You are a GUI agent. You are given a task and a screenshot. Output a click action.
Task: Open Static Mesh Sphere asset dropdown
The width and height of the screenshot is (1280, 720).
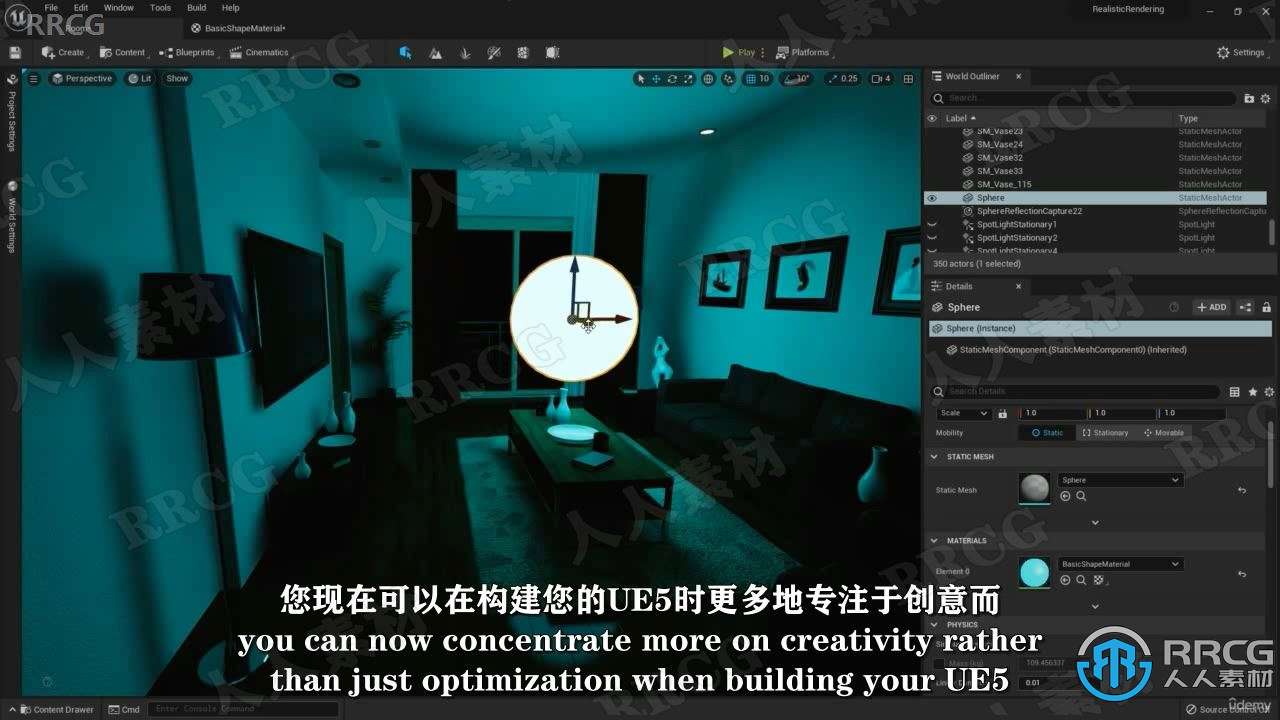(x=1120, y=480)
